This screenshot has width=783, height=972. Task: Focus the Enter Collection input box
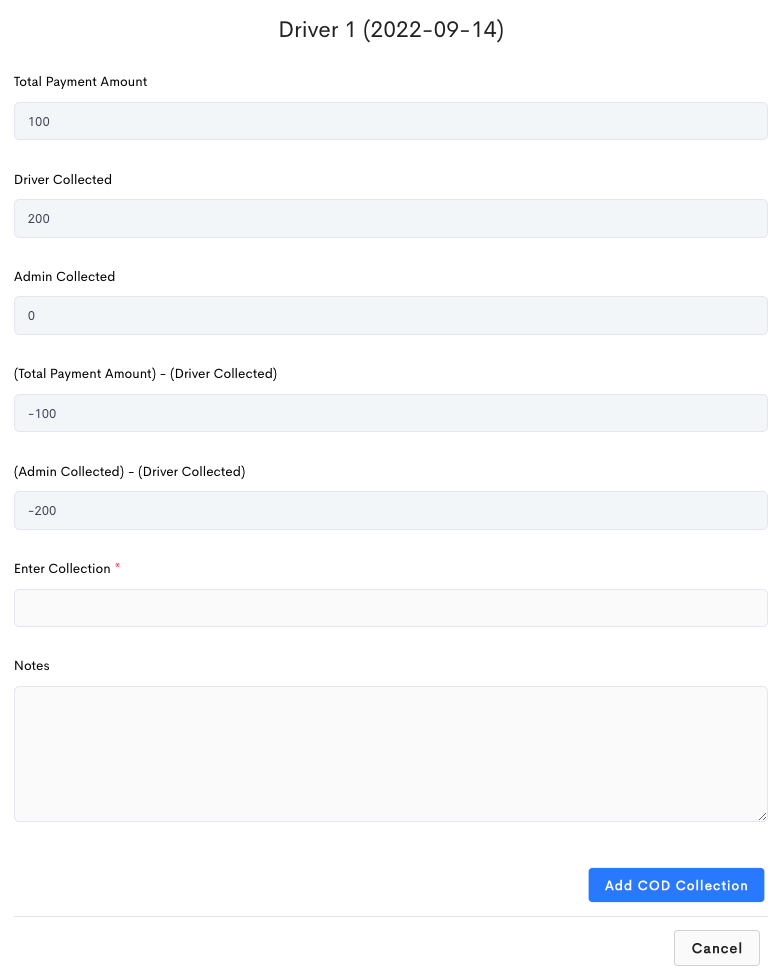(391, 608)
